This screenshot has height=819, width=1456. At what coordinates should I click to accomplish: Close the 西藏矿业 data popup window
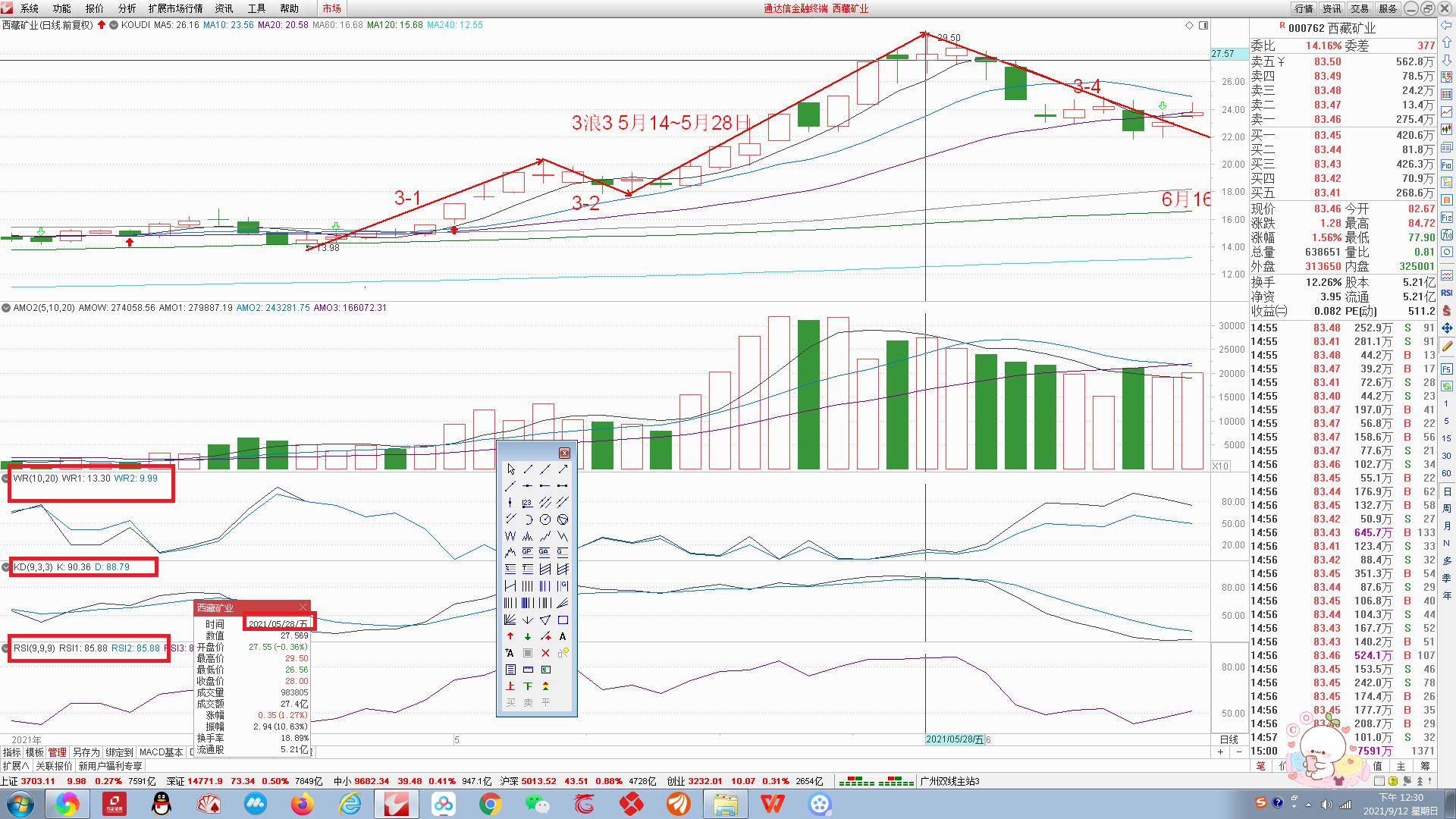click(x=303, y=607)
